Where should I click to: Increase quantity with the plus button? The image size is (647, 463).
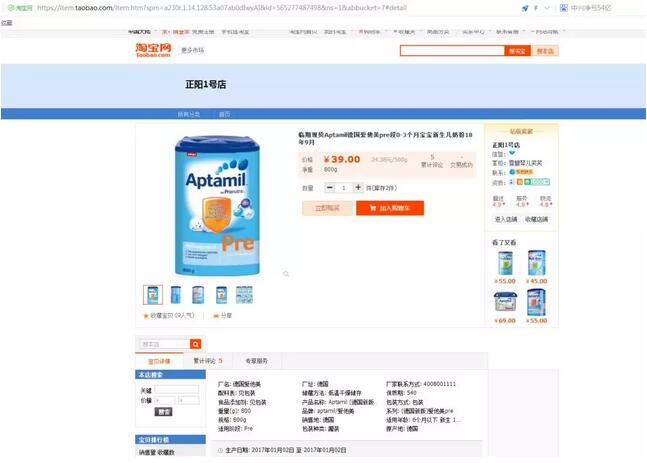coord(358,188)
